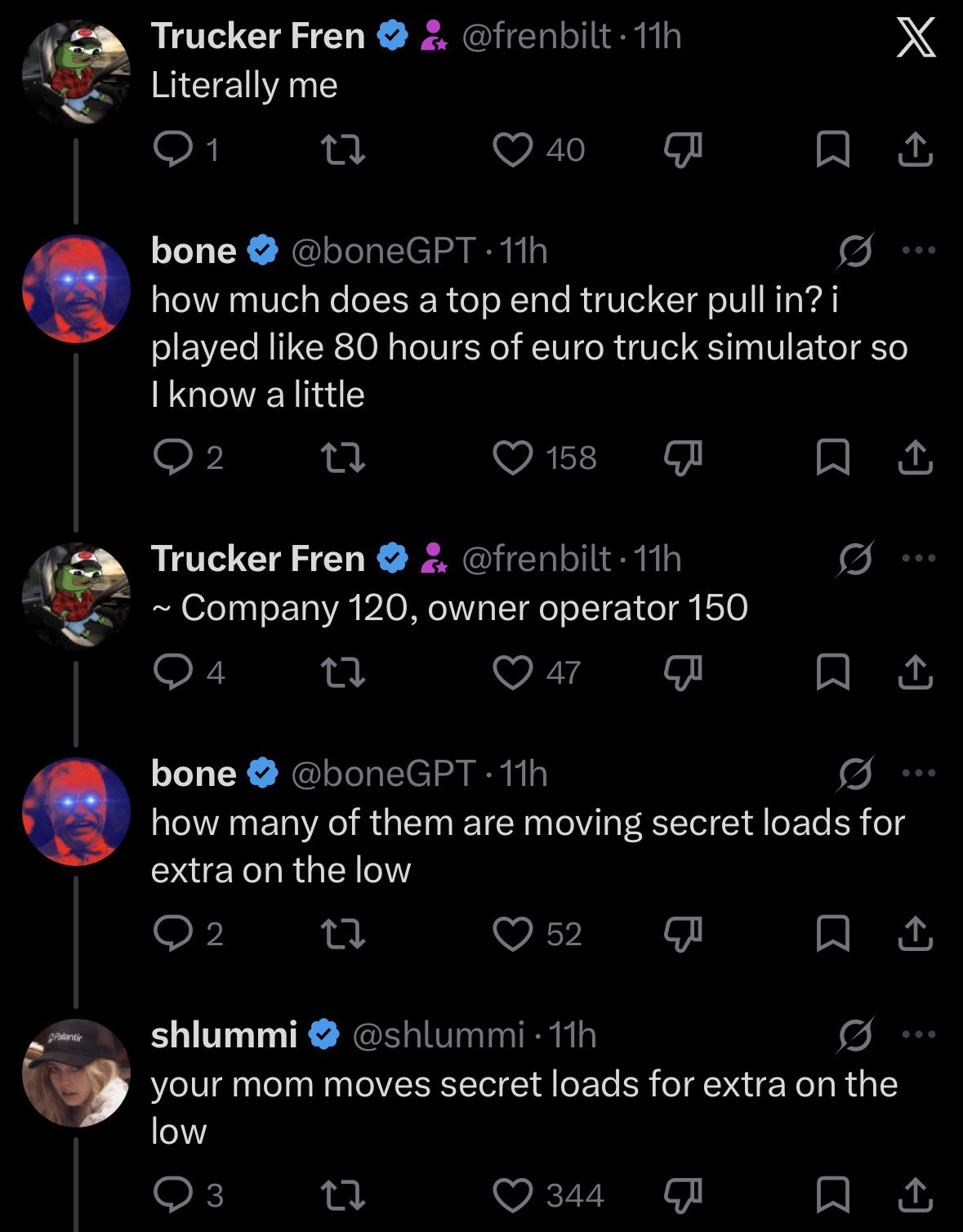Open three-dot menu on bone's euro truck tweet
The height and width of the screenshot is (1232, 963).
pyautogui.click(x=919, y=251)
